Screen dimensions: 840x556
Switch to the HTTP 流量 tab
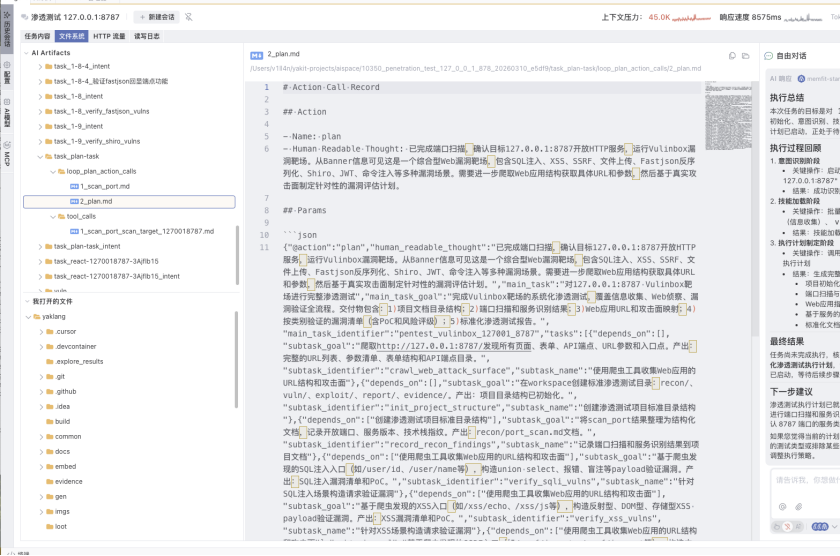click(x=109, y=36)
